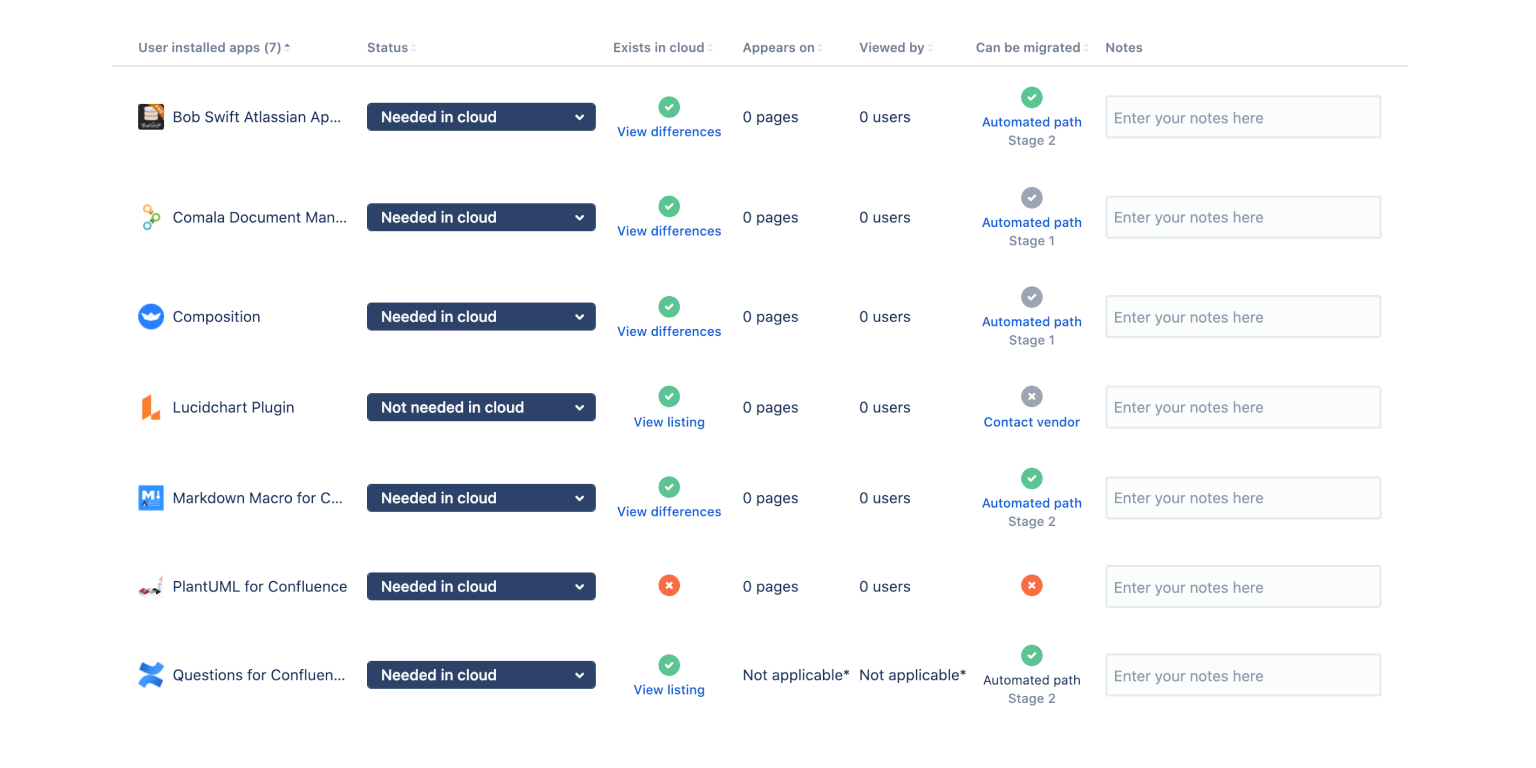Click the Bob Swift Atlassian Apps icon
1536x768 pixels.
pos(150,116)
